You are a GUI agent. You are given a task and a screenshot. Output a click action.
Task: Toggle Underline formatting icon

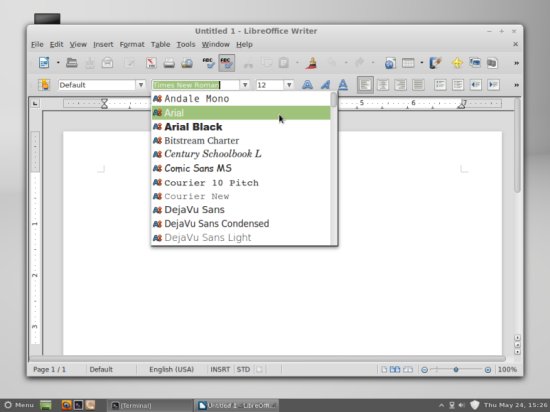tap(343, 85)
